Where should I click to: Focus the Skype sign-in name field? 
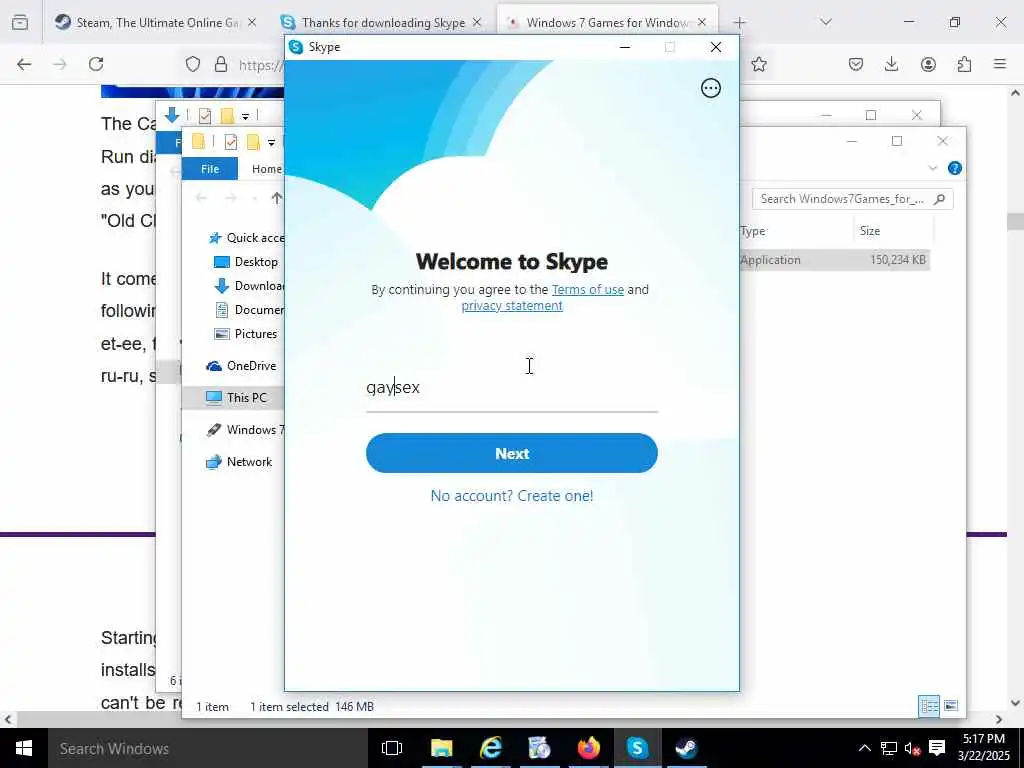511,389
